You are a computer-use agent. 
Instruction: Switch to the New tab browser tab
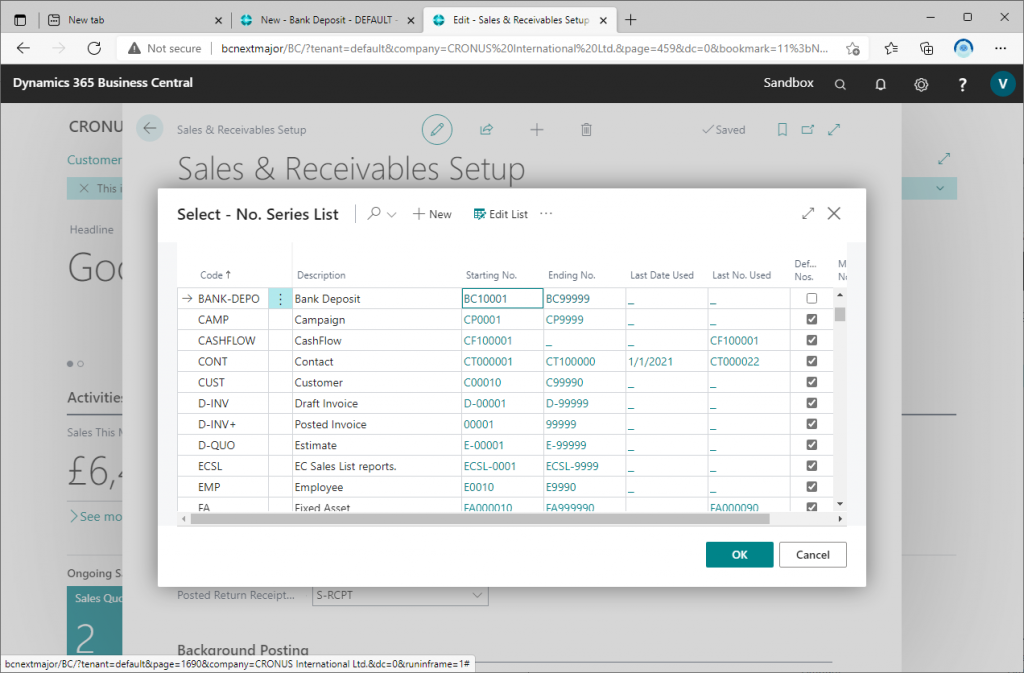[135, 20]
